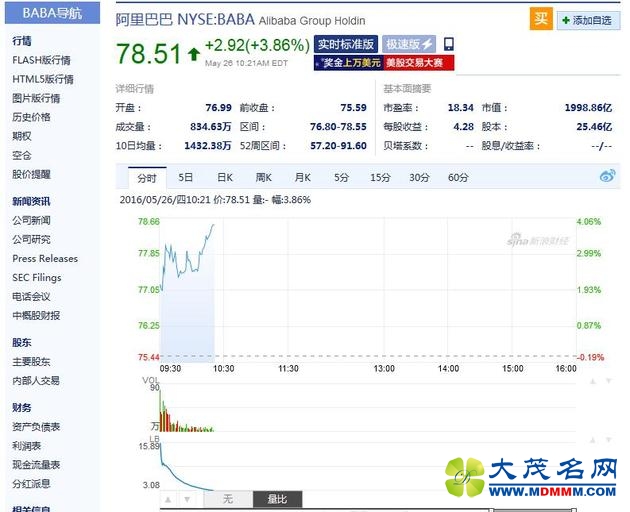
Task: Switch to 实时标准版 real-time standard version
Action: (346, 44)
